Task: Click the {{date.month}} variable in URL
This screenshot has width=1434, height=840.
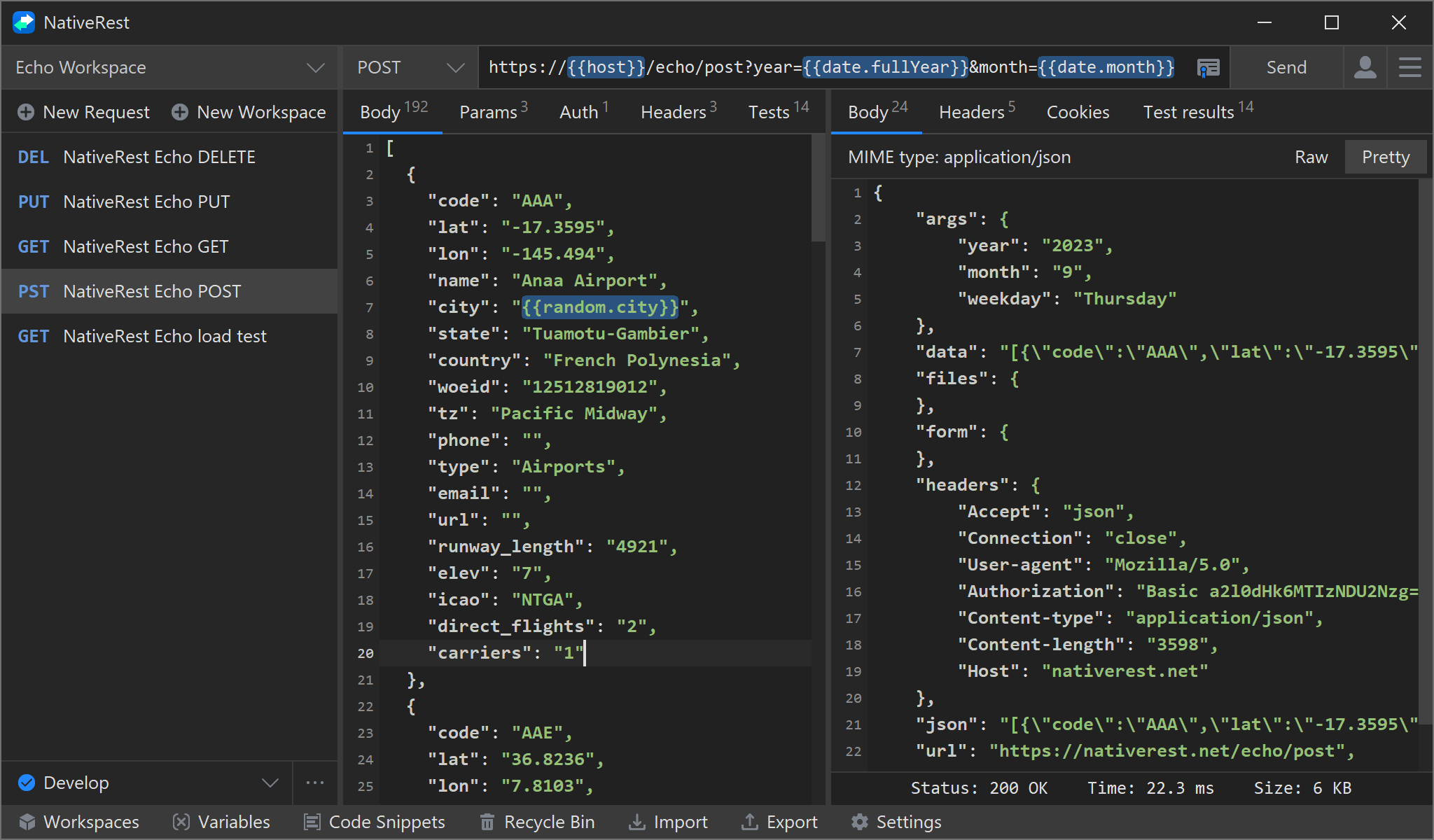Action: point(1106,67)
